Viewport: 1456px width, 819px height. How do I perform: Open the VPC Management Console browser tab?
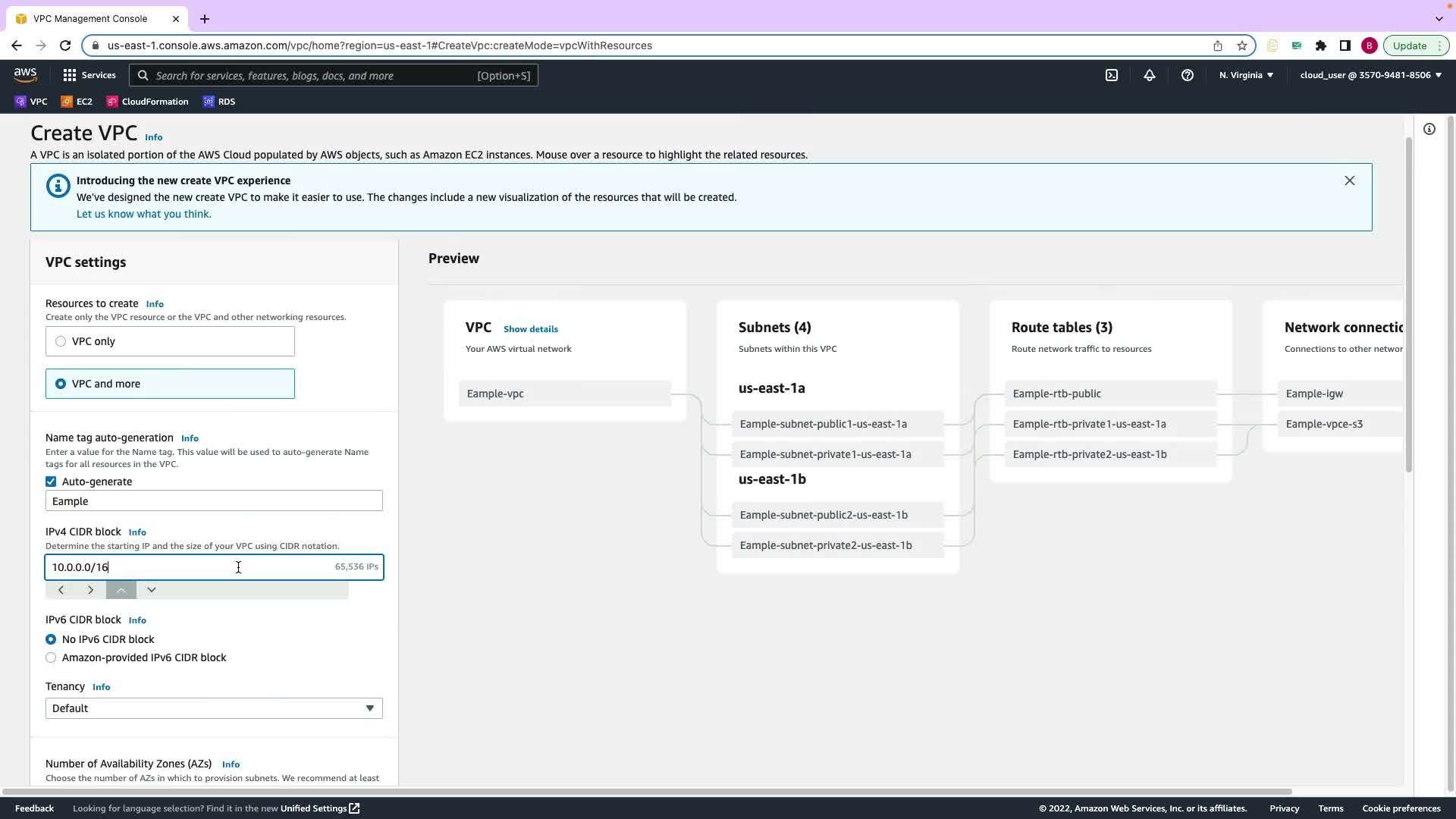(91, 18)
